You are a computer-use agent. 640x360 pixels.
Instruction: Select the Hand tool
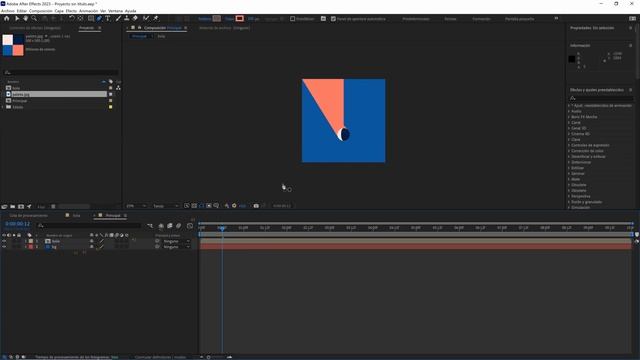click(25, 18)
